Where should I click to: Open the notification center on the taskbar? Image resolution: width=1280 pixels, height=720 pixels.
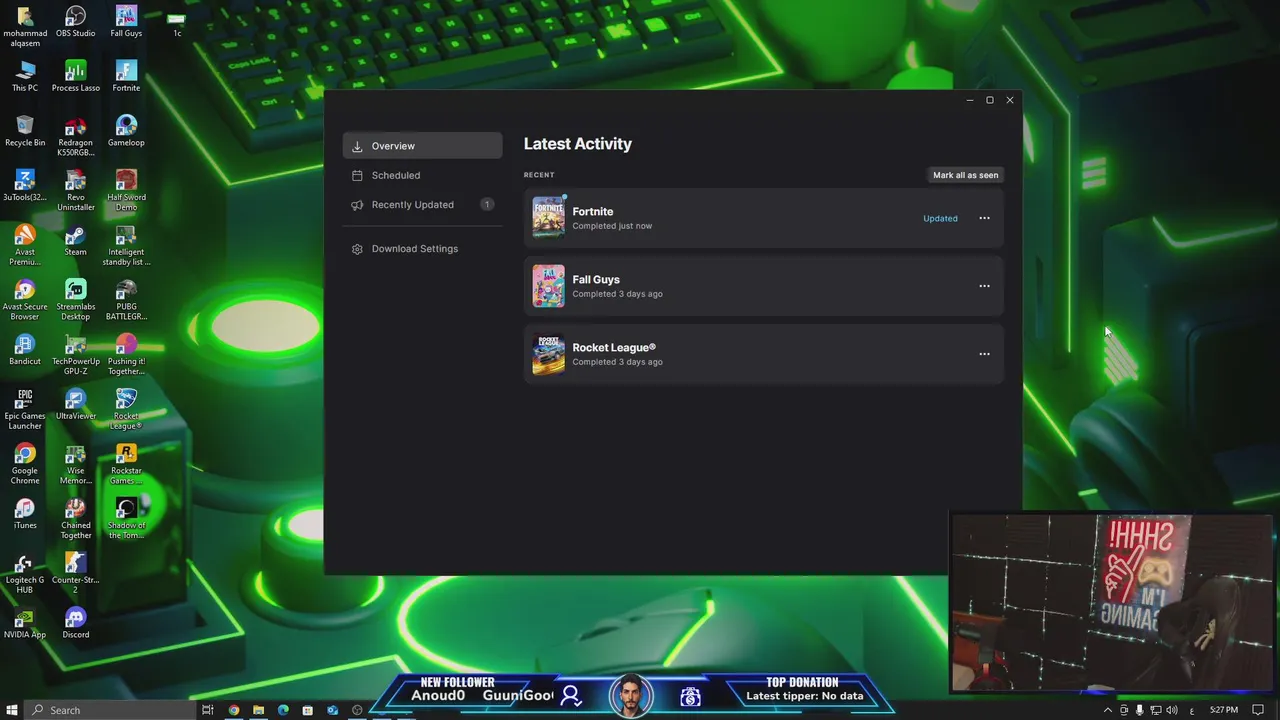[x=1259, y=710]
